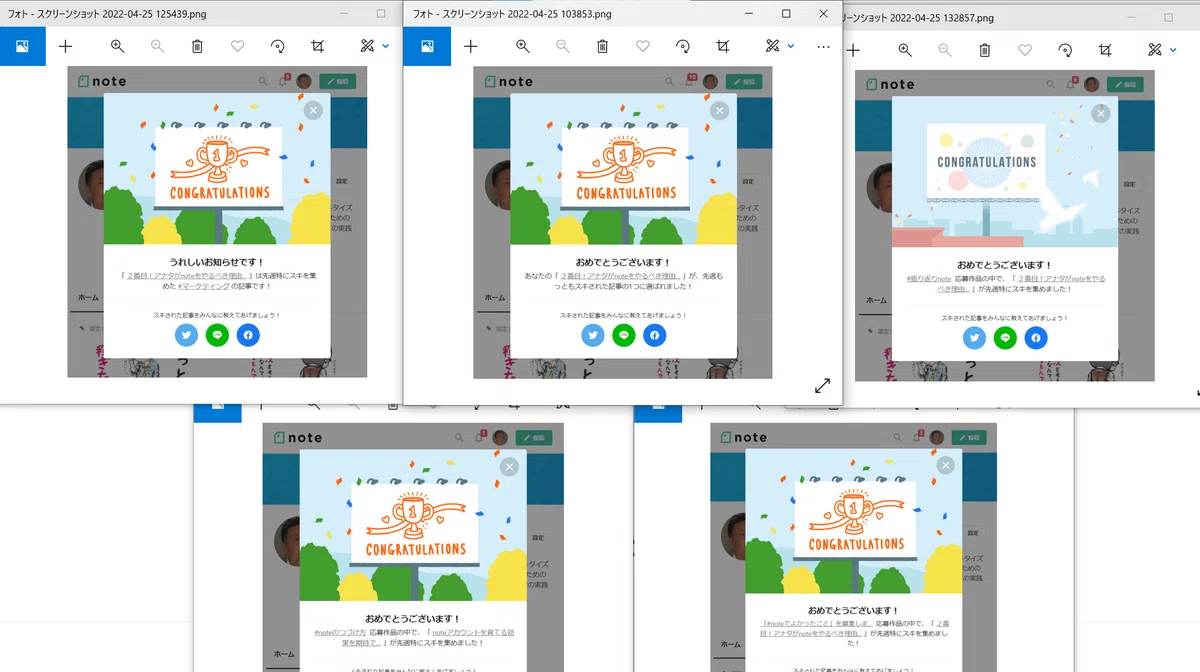Share to LINE in the 103853.png popup
The width and height of the screenshot is (1200, 672).
624,335
